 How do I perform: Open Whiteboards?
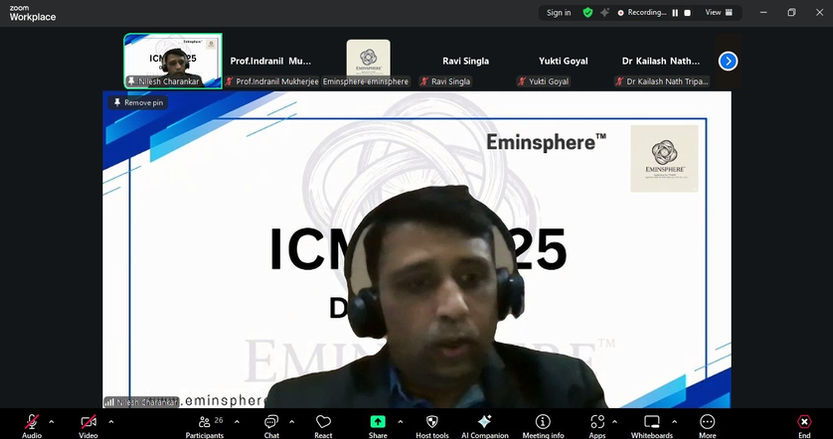(651, 426)
